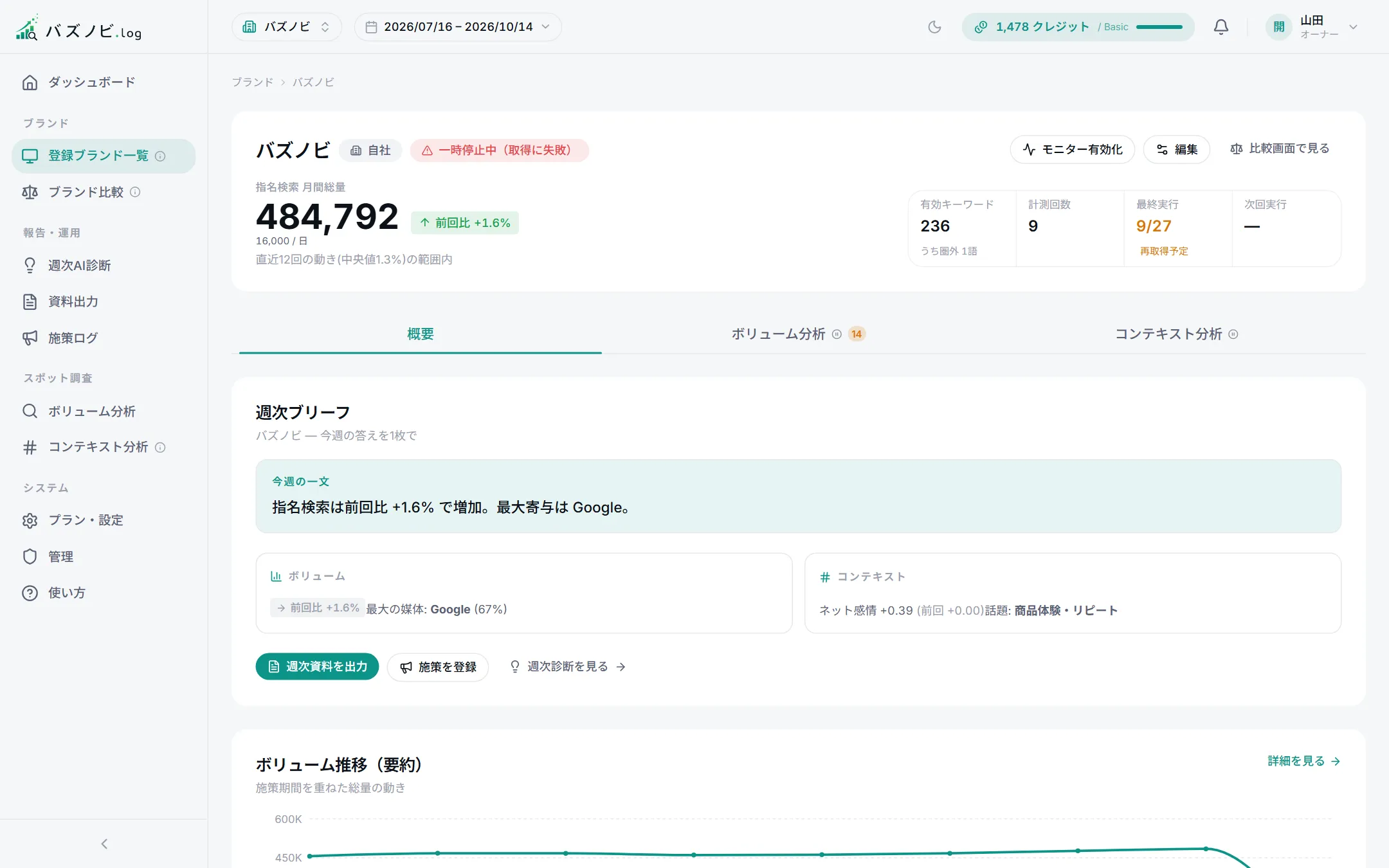Click the 編集 button
Image resolution: width=1389 pixels, height=868 pixels.
pos(1177,150)
